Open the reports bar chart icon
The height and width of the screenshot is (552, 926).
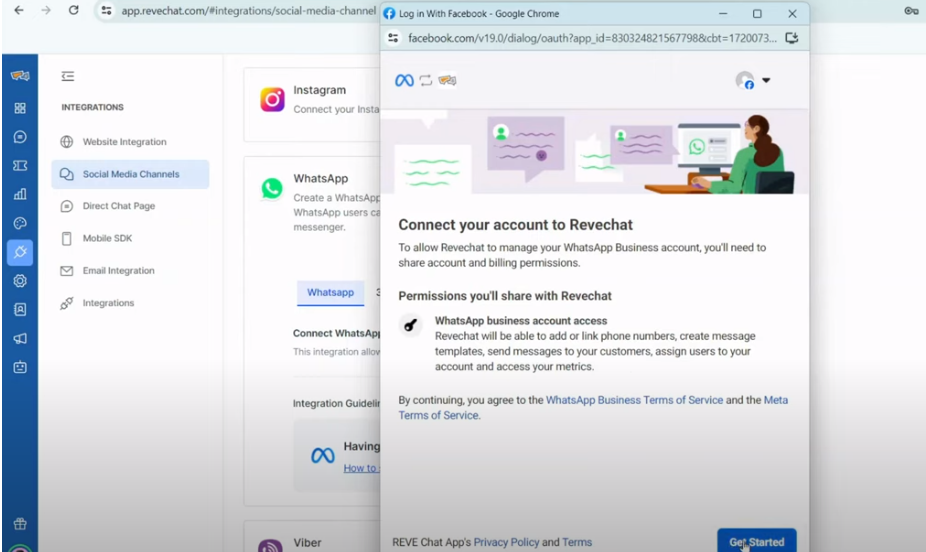click(x=20, y=194)
